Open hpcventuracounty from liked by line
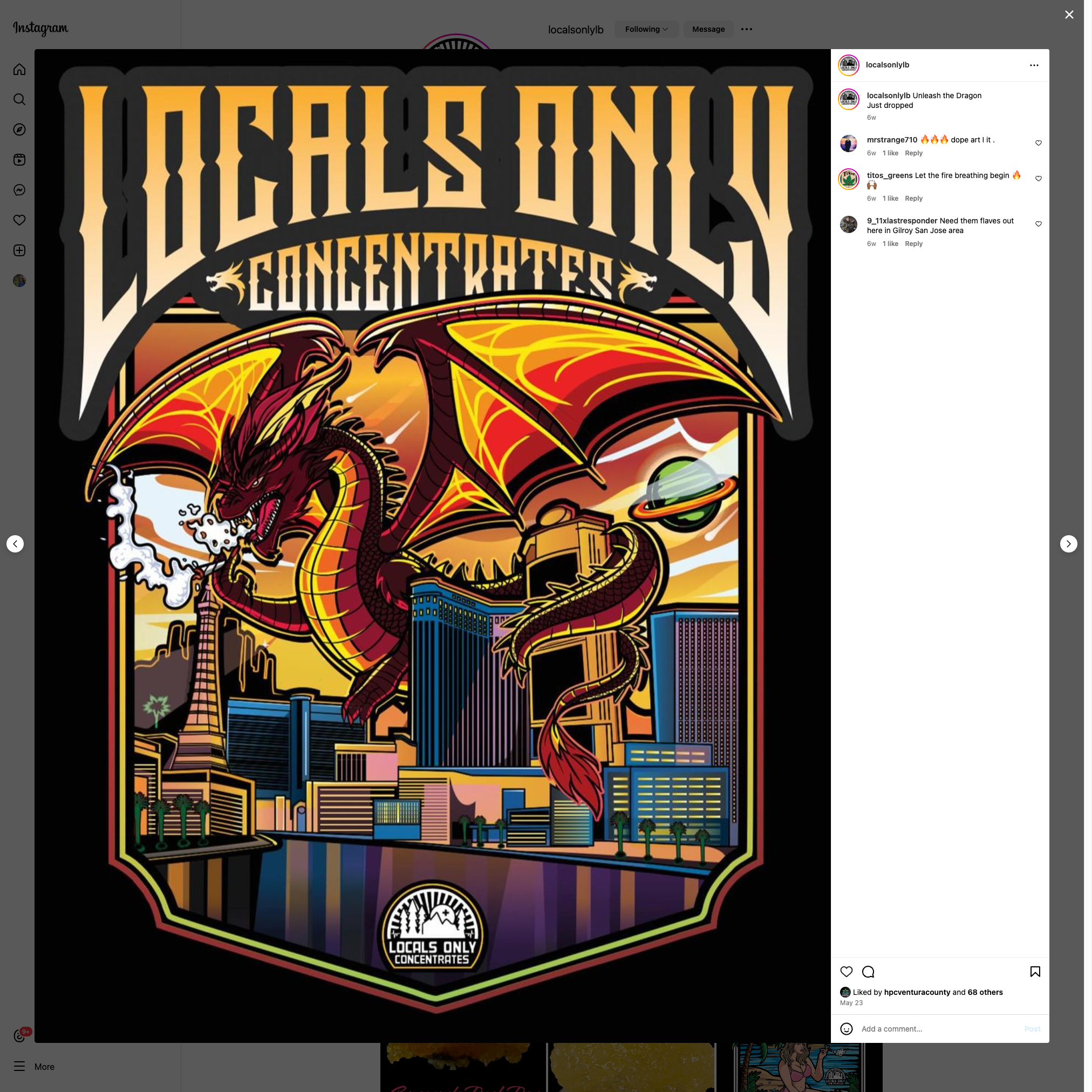Viewport: 1092px width, 1092px height. click(x=917, y=992)
